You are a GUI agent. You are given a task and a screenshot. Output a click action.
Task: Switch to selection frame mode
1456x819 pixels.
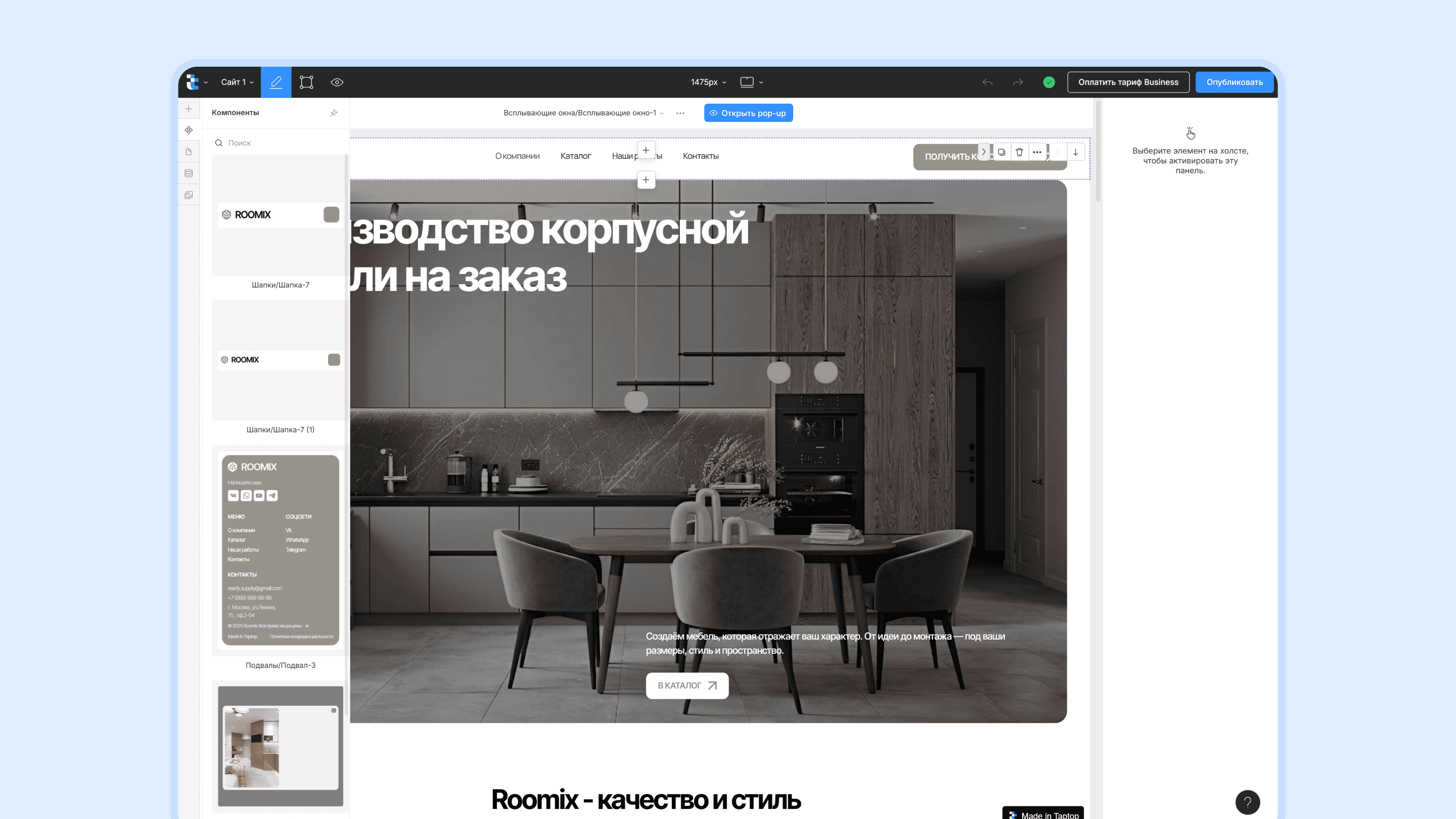306,82
